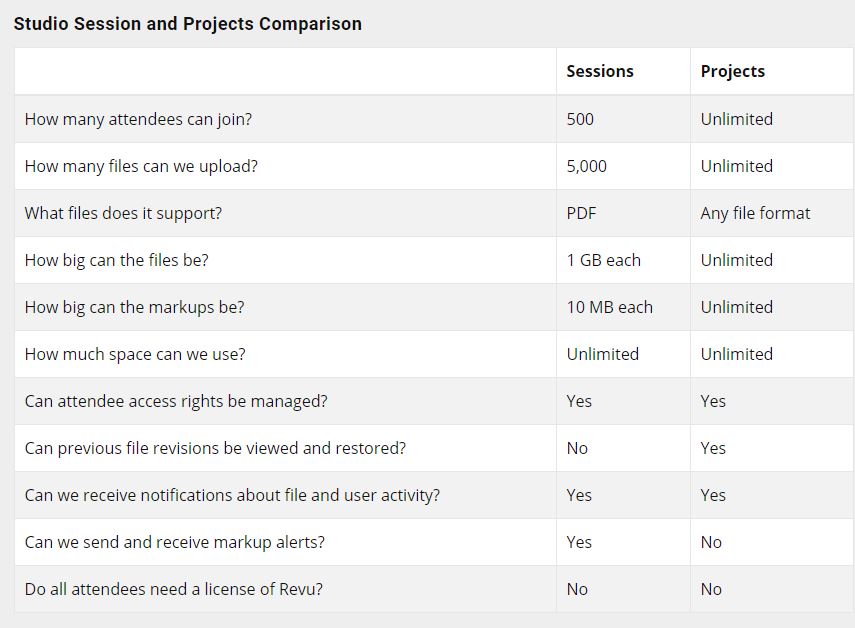Click the '1 GB each' cell
Viewport: 855px width, 628px height.
(x=604, y=260)
